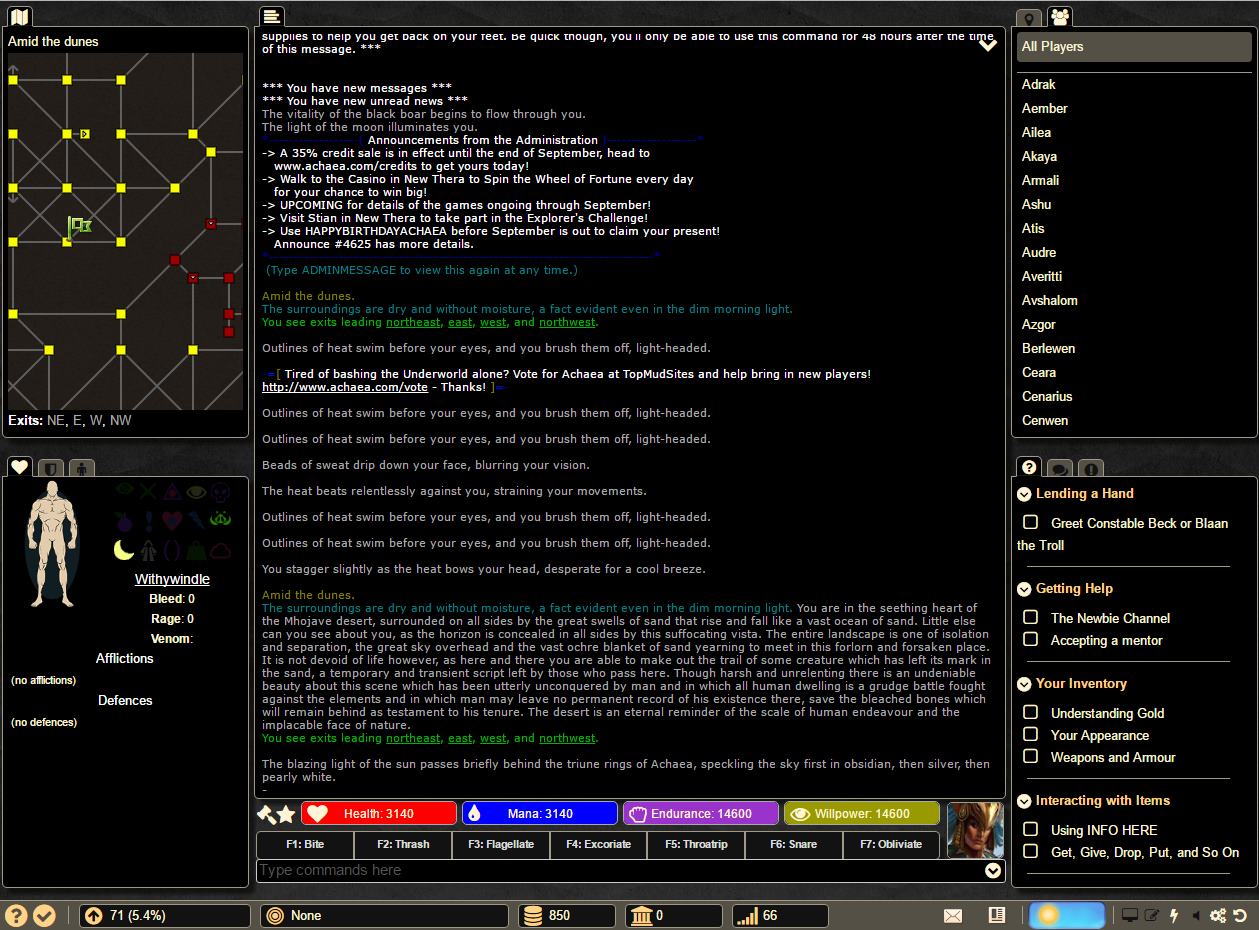Click the gold coins stack icon
This screenshot has height=930, width=1259.
click(534, 915)
